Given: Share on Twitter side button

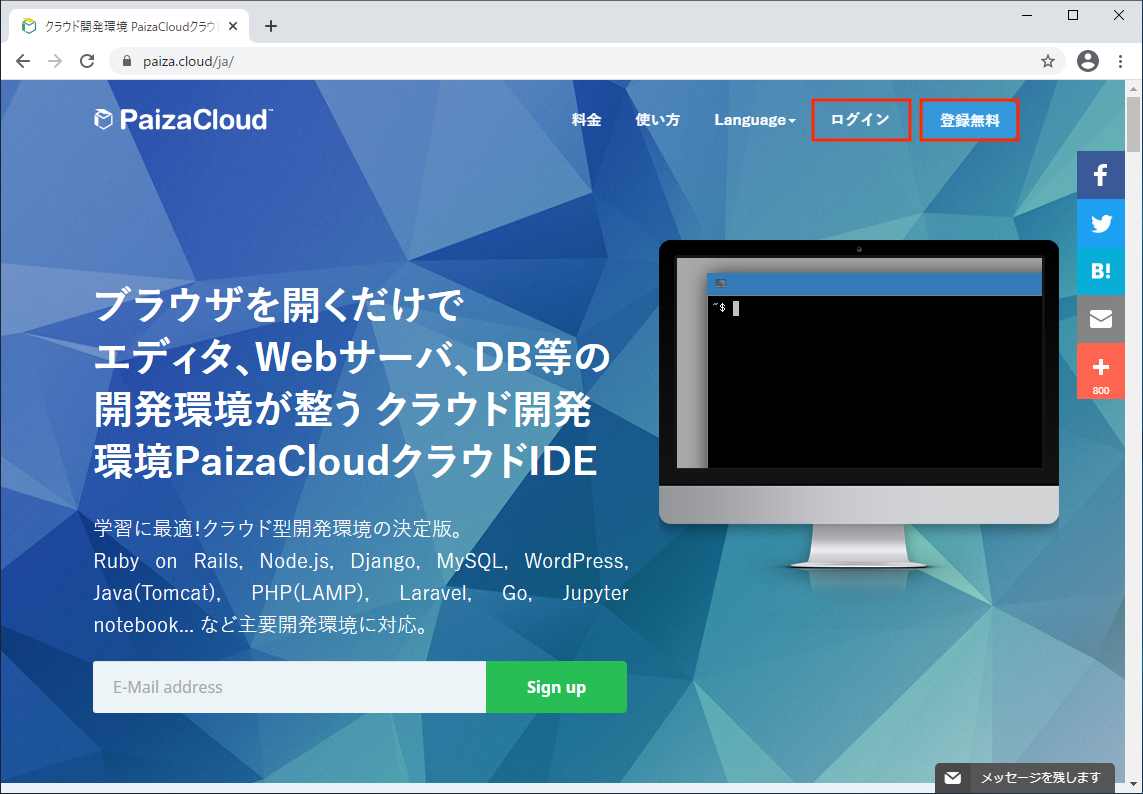Looking at the screenshot, I should point(1101,223).
